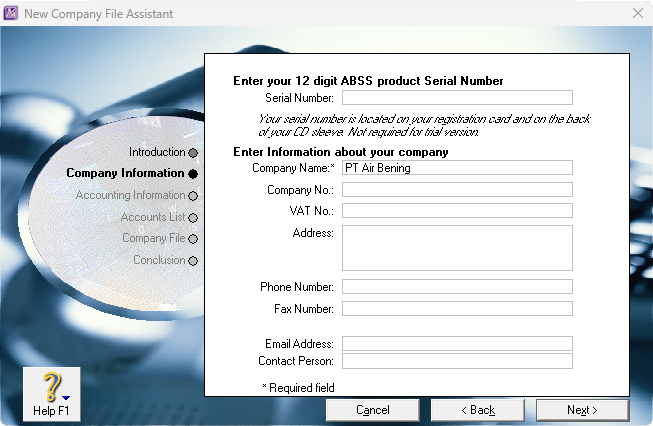Go back with the < Back button
The height and width of the screenshot is (426, 653).
coord(478,410)
